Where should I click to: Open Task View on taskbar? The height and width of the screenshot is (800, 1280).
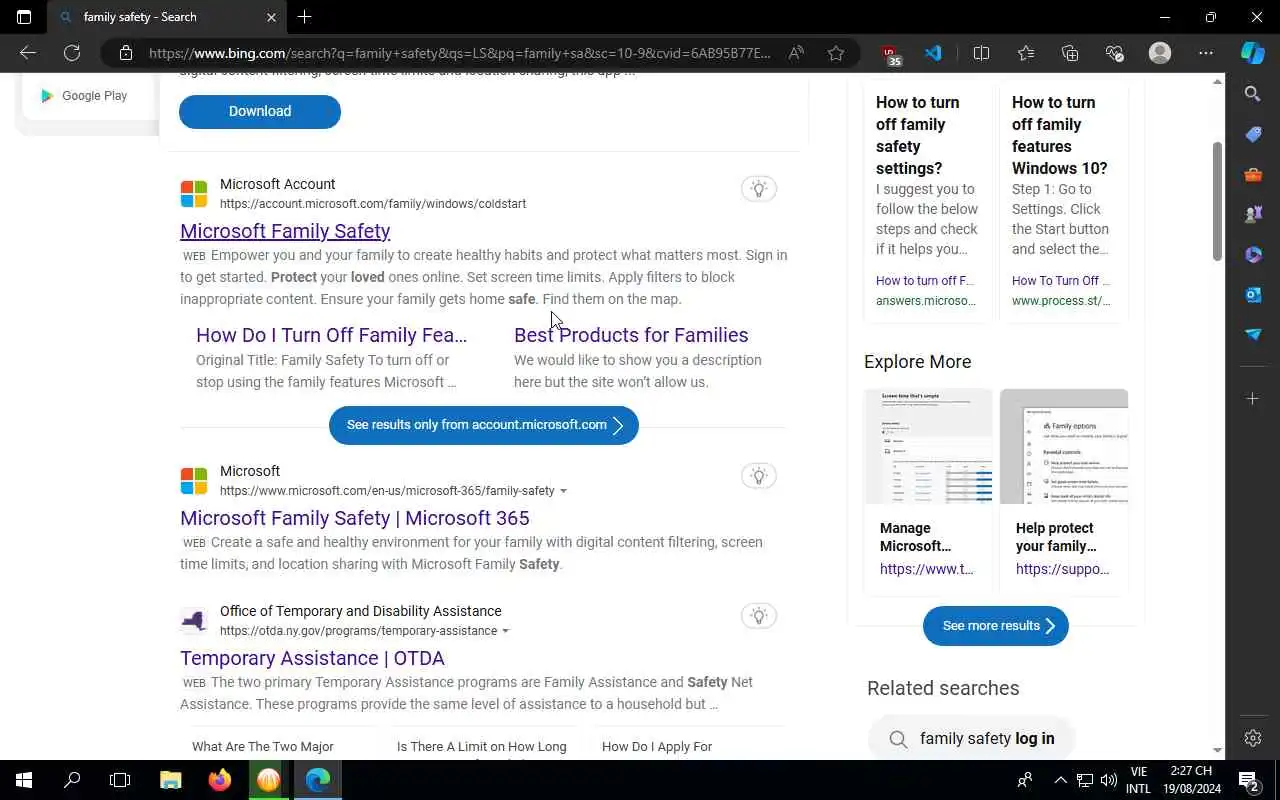coord(120,780)
